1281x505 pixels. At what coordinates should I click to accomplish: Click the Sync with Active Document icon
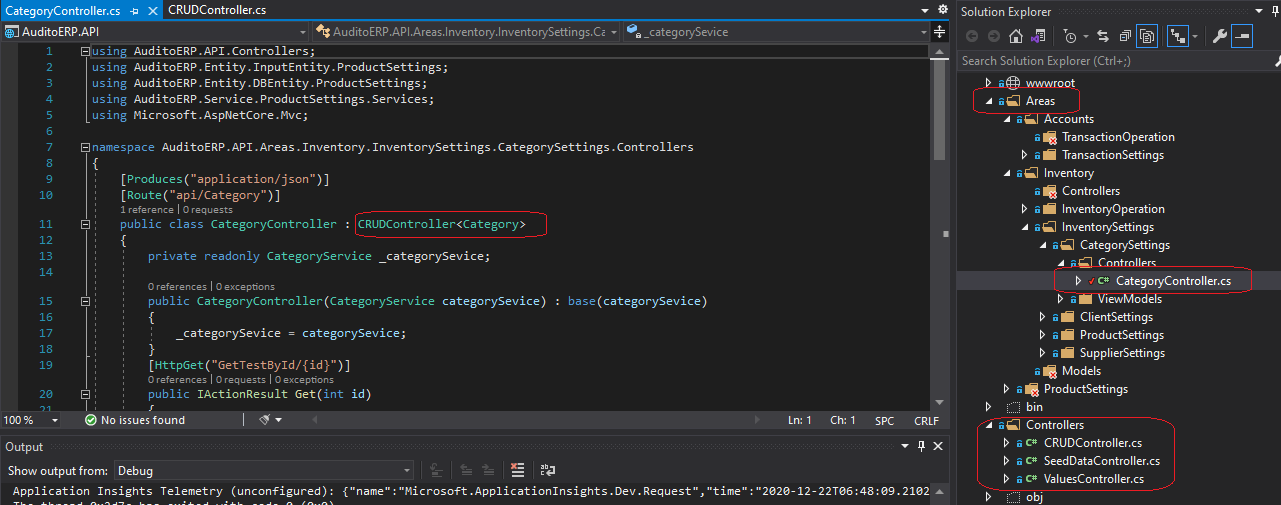[1103, 37]
